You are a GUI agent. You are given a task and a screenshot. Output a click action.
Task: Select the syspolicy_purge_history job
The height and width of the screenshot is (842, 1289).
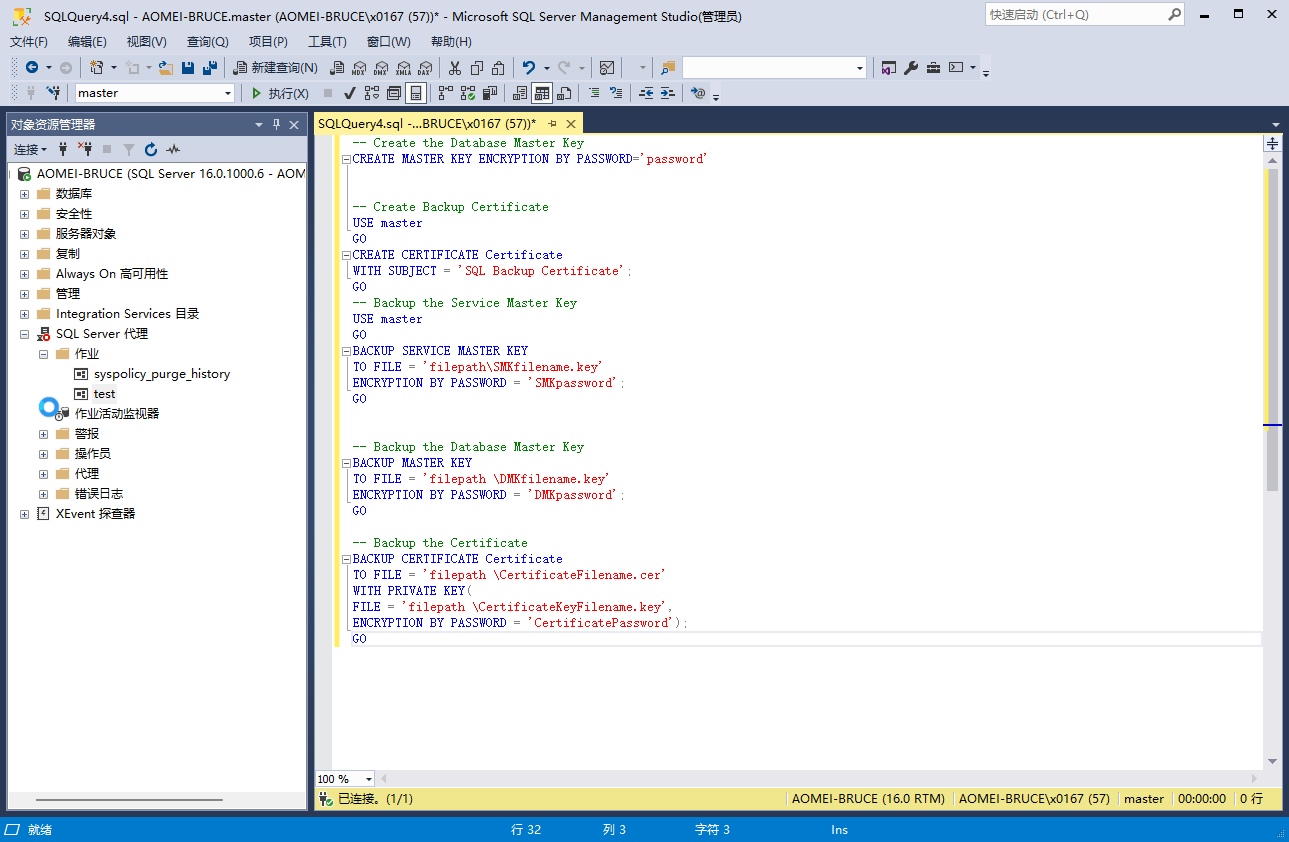point(162,374)
